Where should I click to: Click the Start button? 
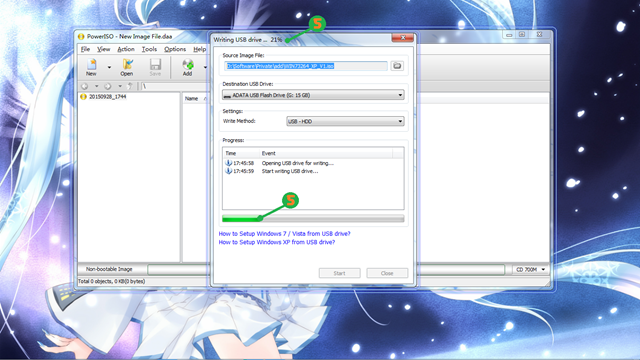pyautogui.click(x=340, y=273)
